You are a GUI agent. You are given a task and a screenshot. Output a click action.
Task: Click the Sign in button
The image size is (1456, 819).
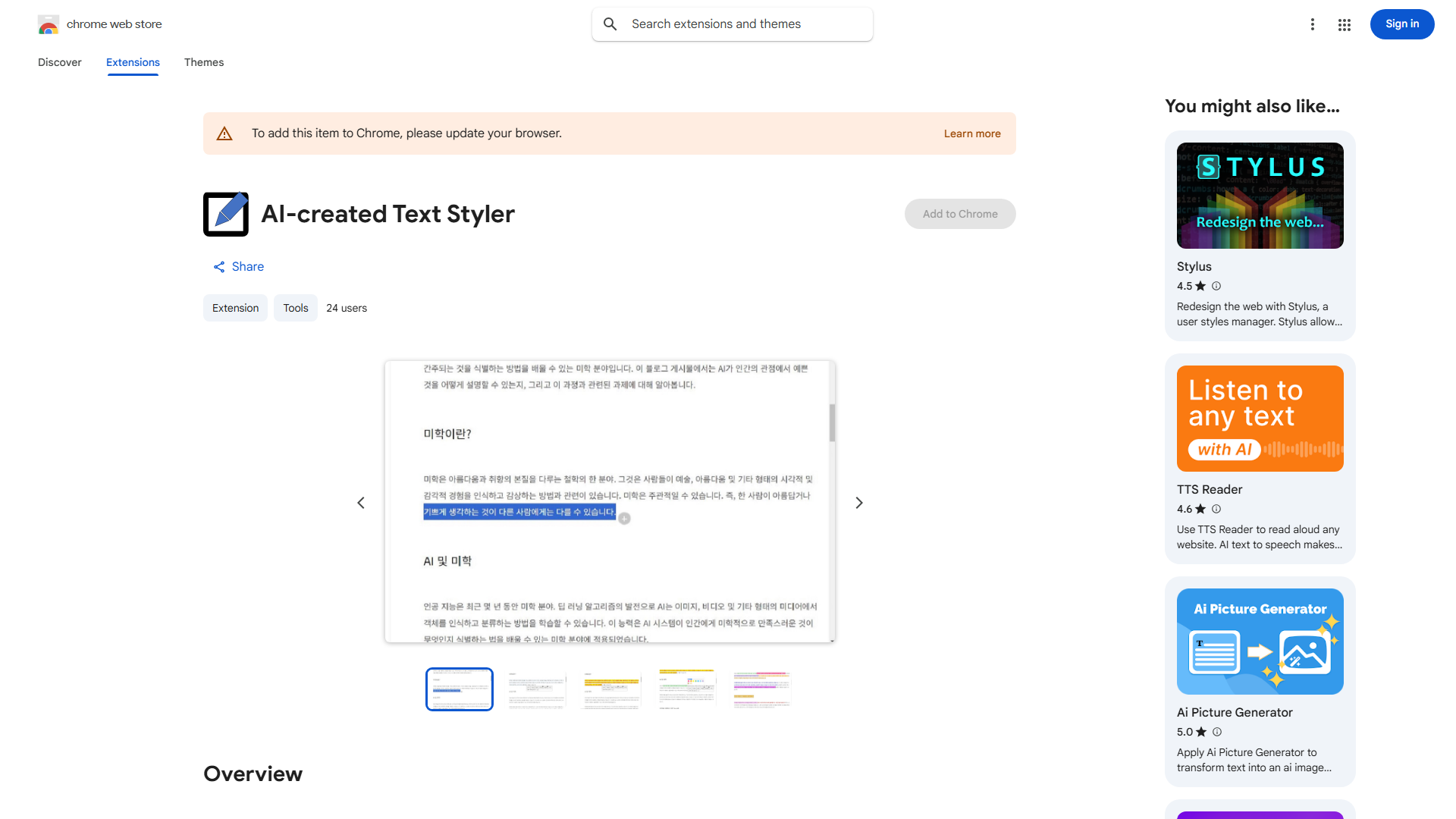tap(1401, 24)
